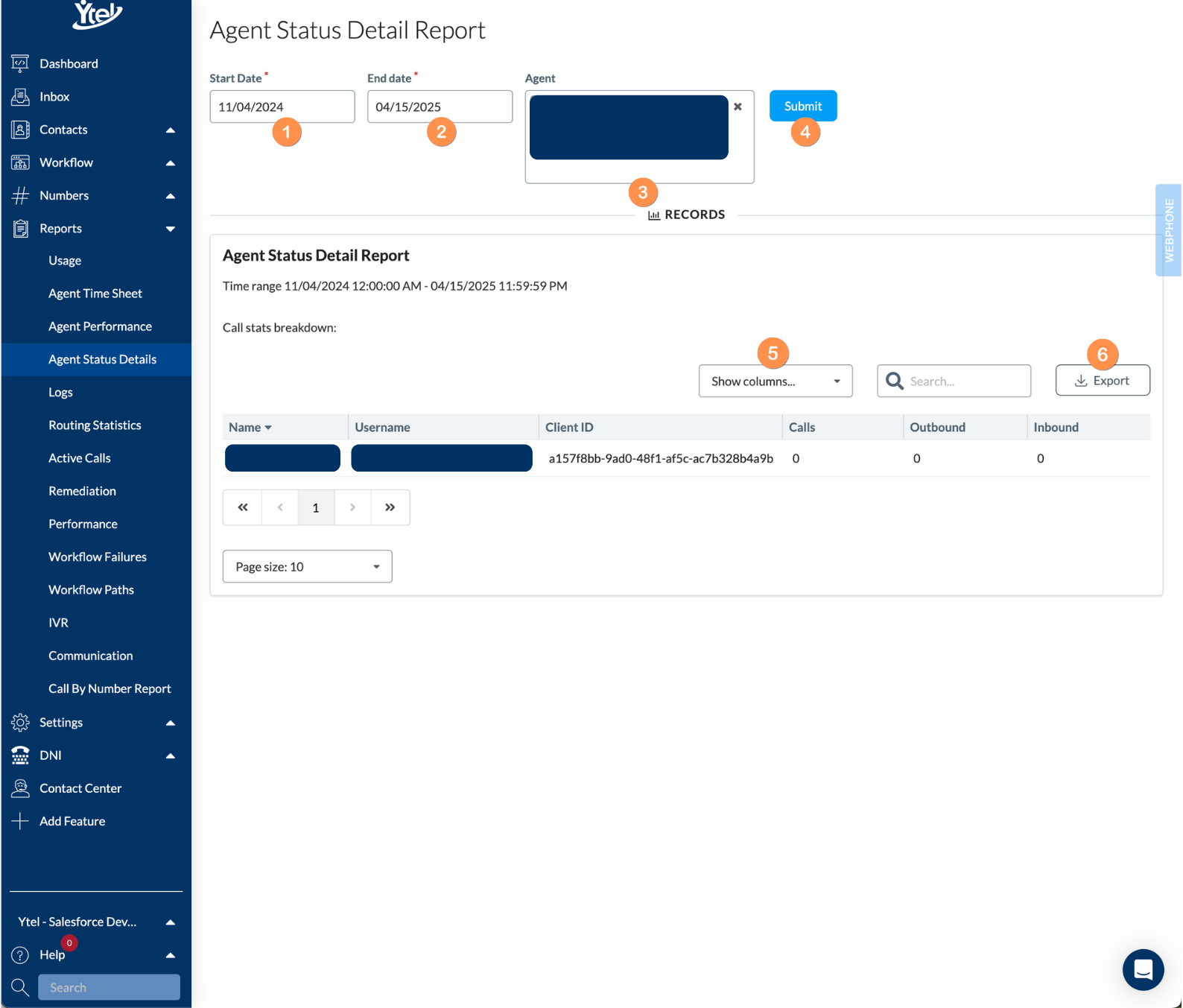1183x1008 pixels.
Task: Open the Workflow Failures report
Action: click(x=98, y=557)
